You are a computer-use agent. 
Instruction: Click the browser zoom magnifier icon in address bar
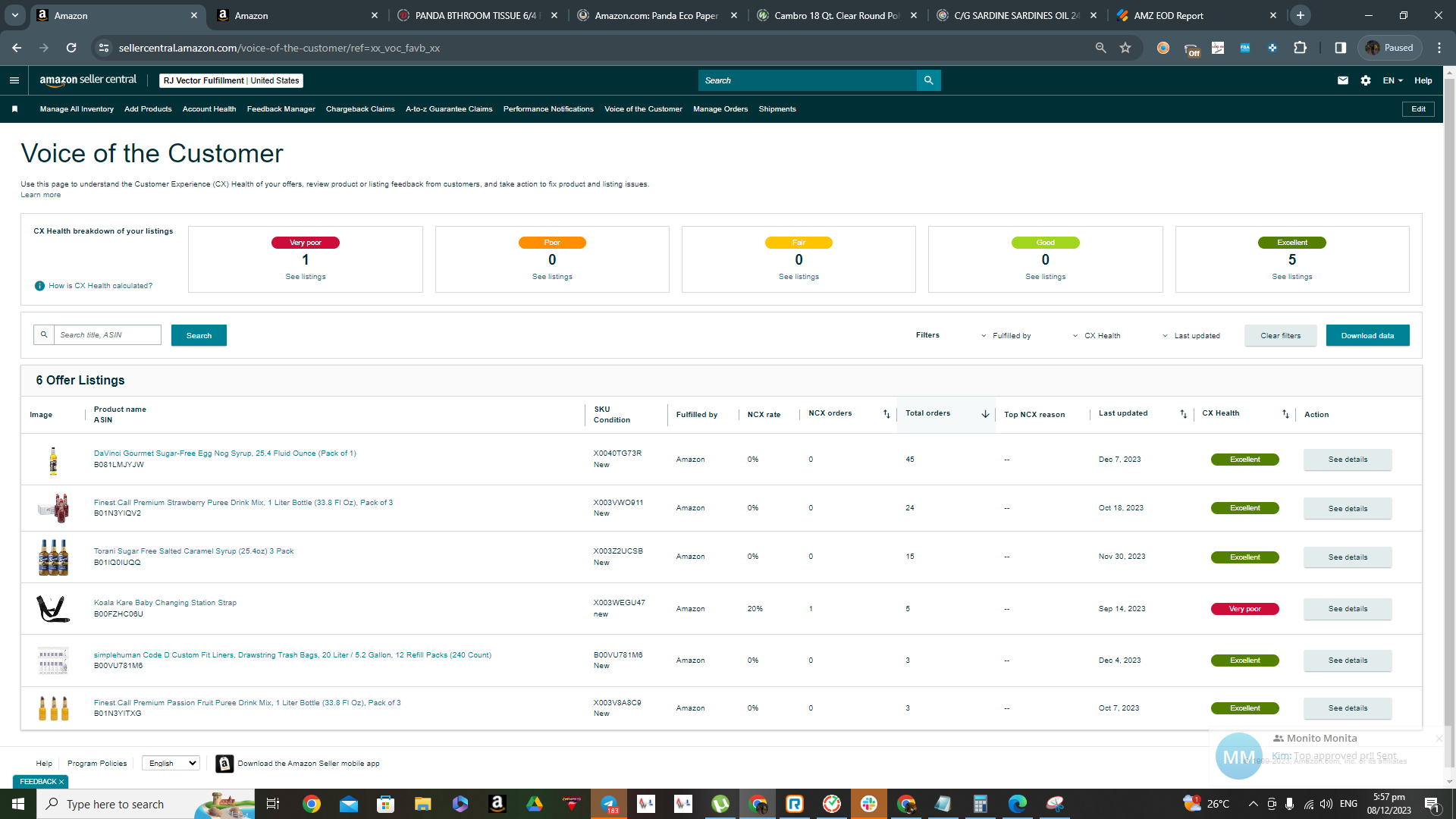tap(1100, 48)
